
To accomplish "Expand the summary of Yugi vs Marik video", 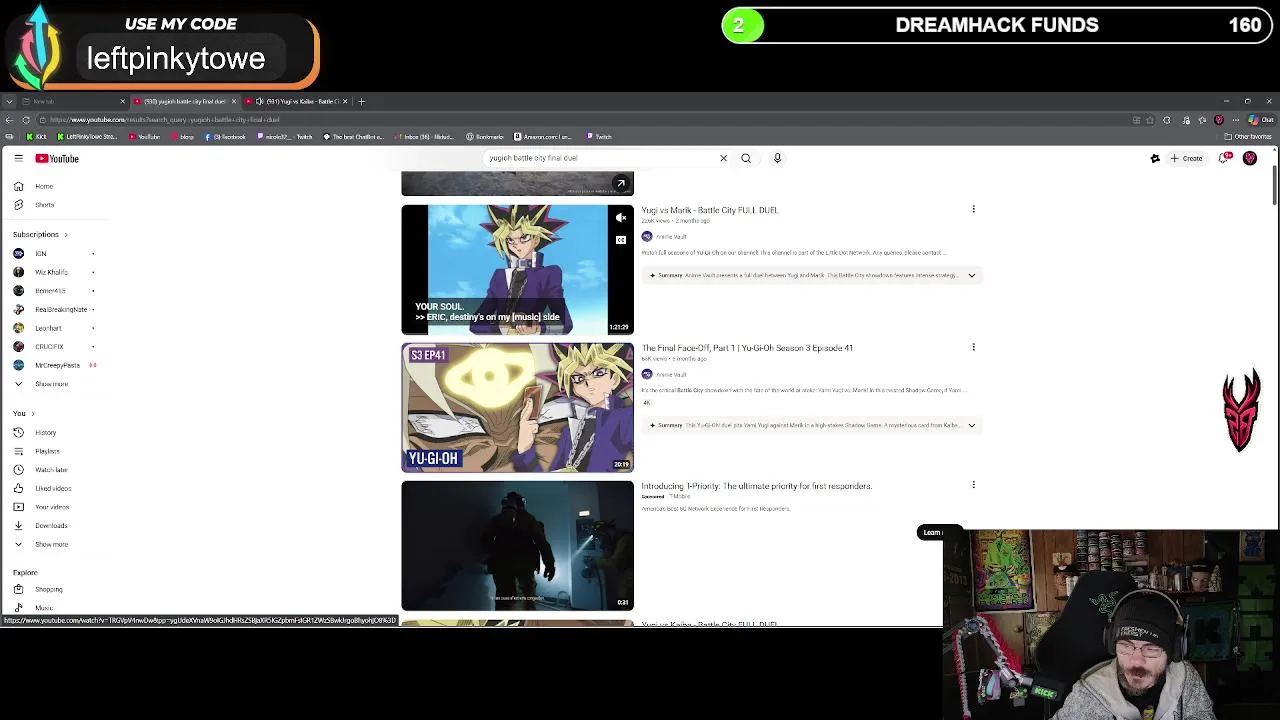I will pos(971,275).
